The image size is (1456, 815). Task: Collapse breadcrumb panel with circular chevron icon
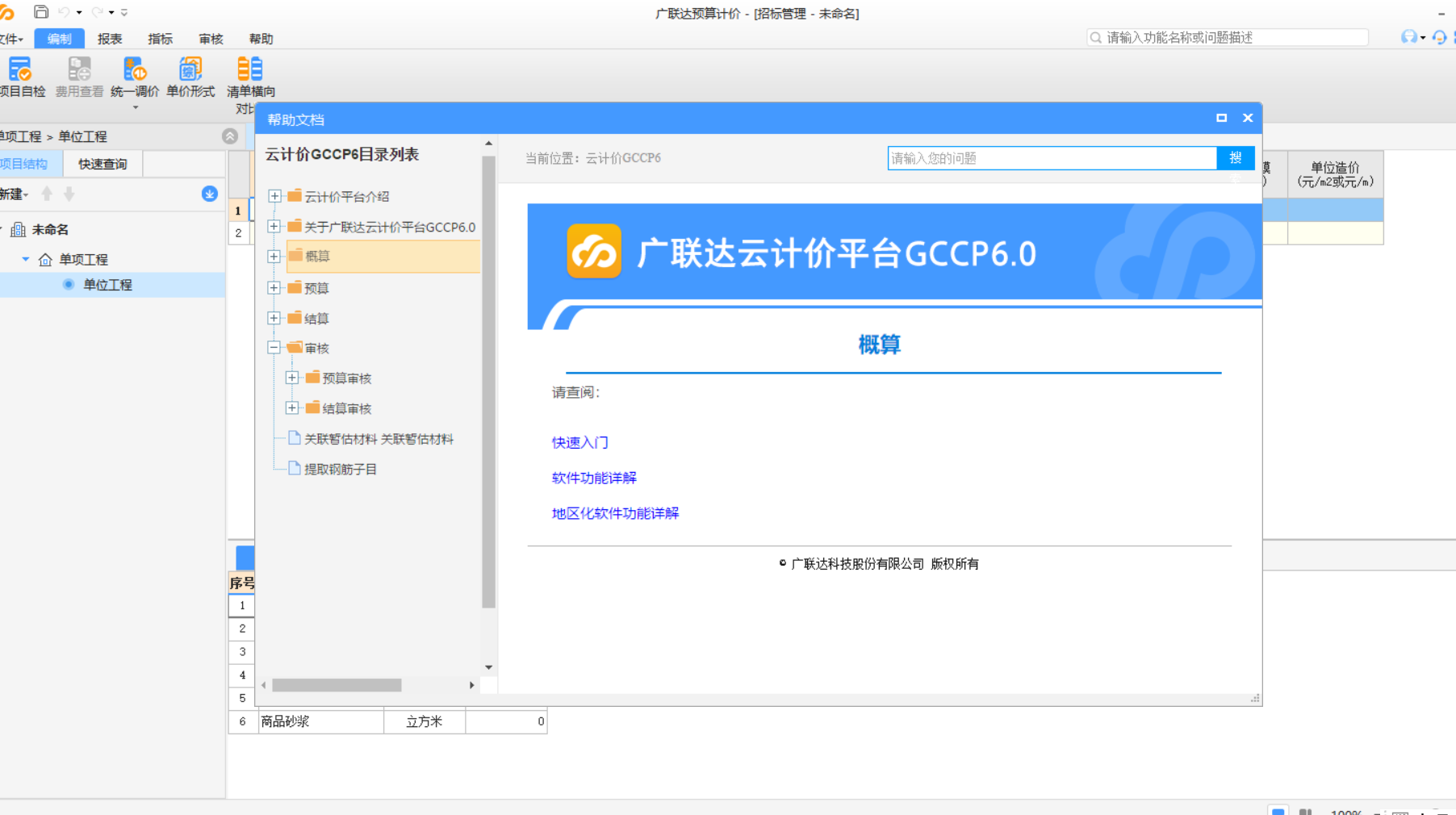[230, 136]
